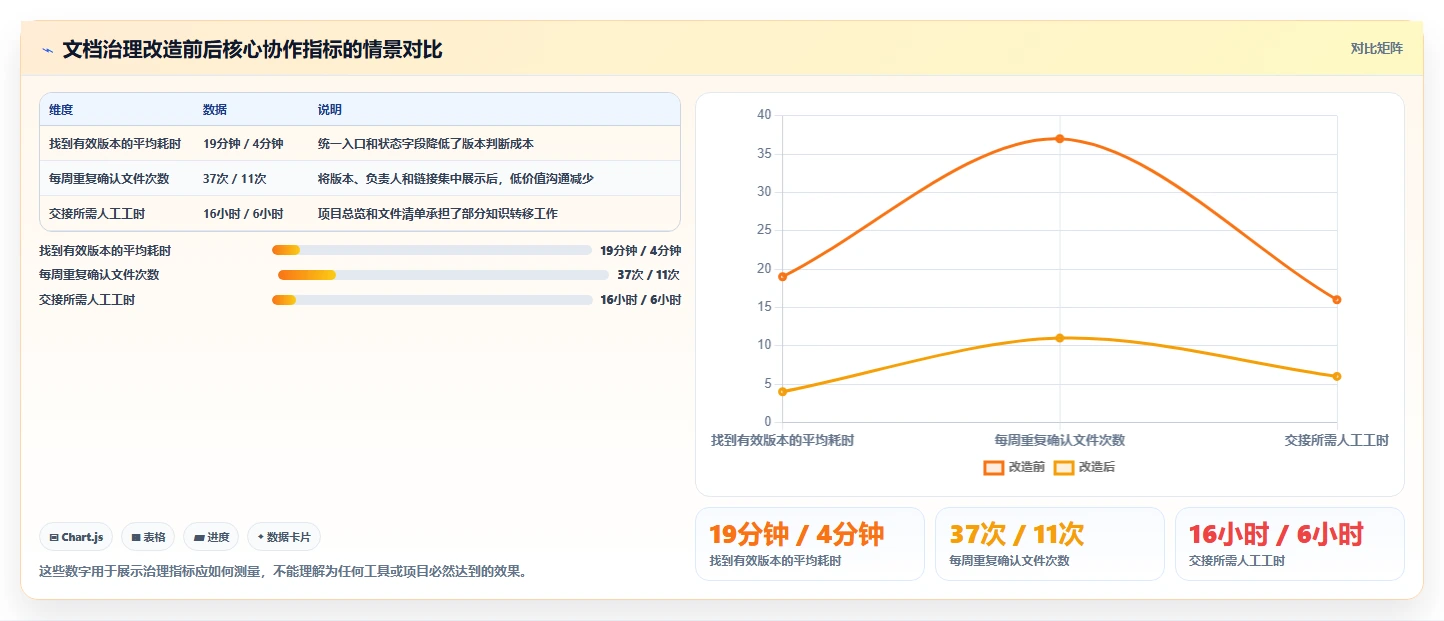Open the 16小时 / 6小时 data card
The width and height of the screenshot is (1444, 621).
[1290, 544]
